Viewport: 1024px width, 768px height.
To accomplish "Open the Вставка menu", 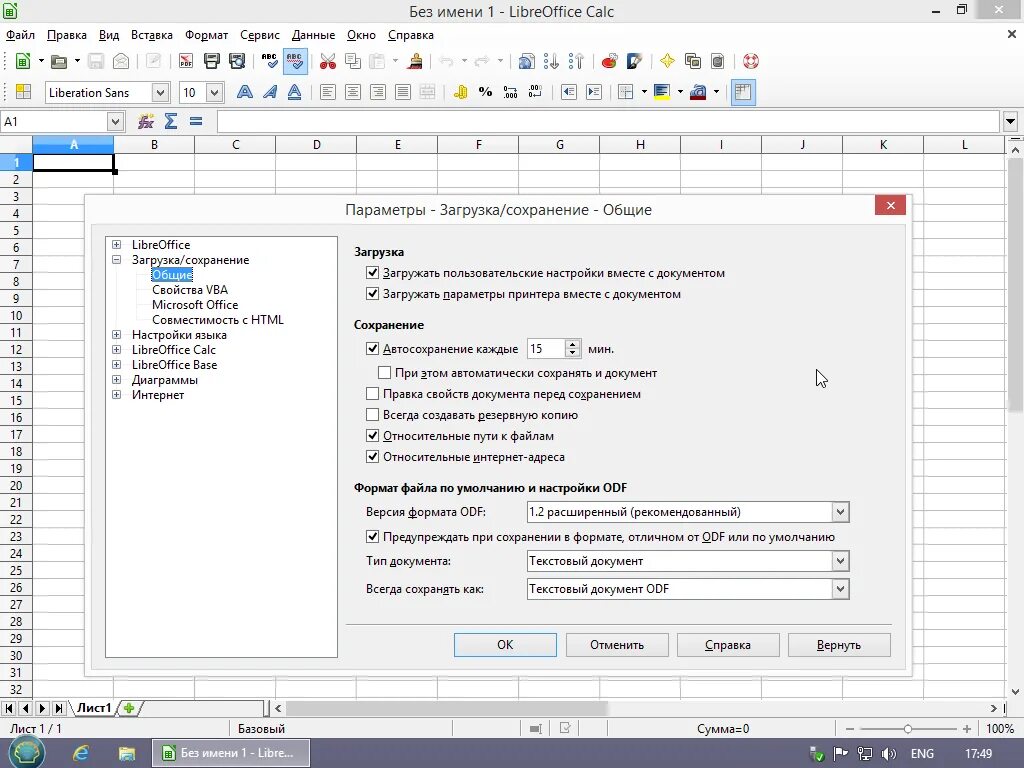I will [152, 35].
